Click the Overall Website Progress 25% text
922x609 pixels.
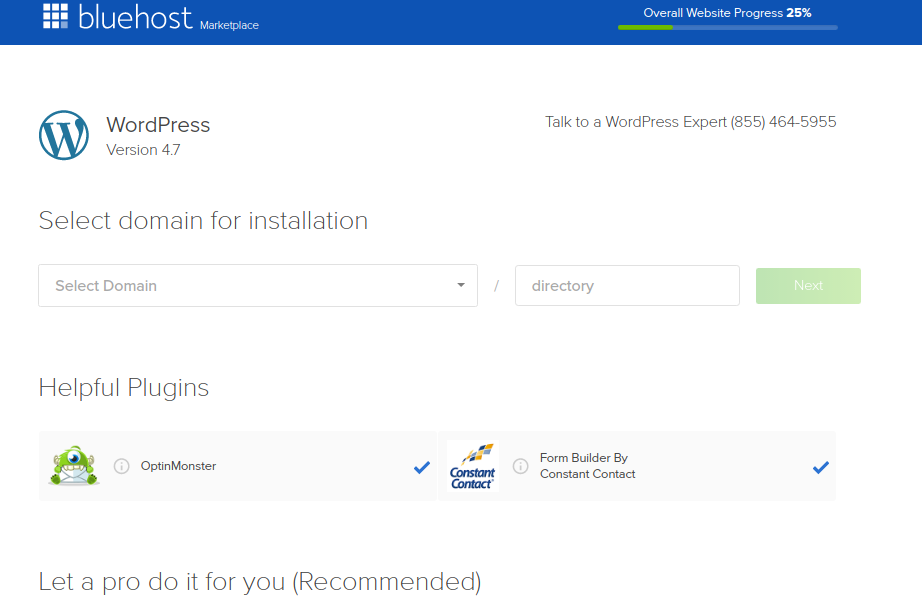727,13
